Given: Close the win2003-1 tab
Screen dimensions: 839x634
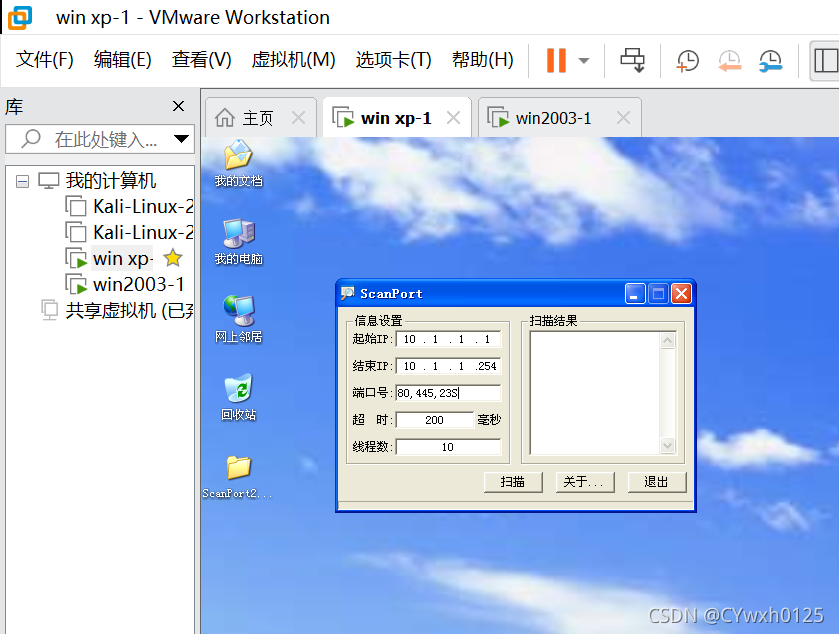Looking at the screenshot, I should click(623, 117).
